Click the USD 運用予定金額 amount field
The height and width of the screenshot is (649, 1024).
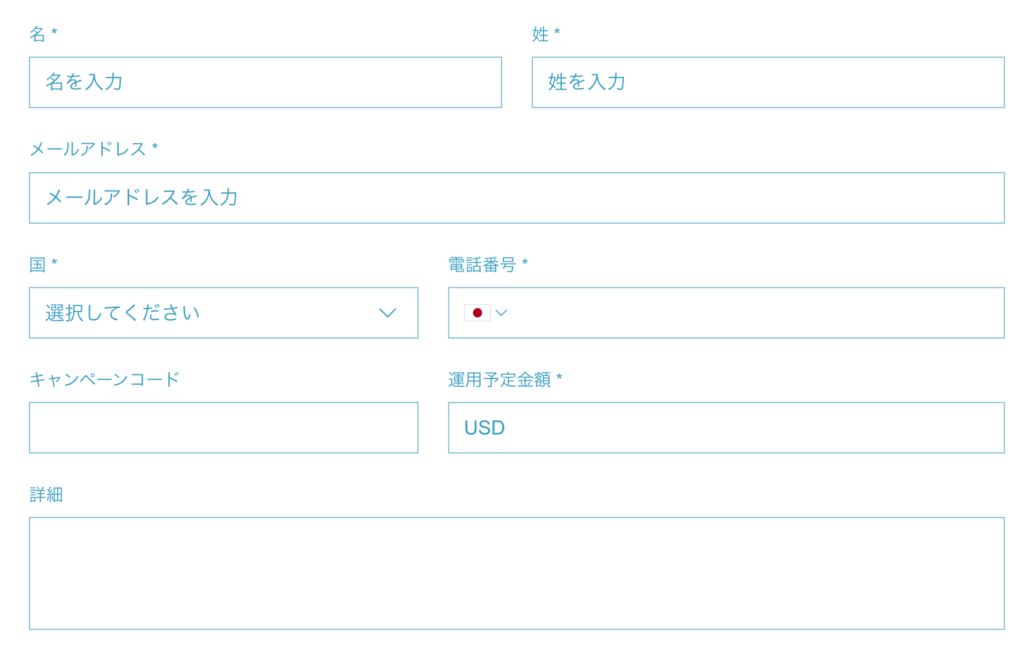tap(726, 428)
